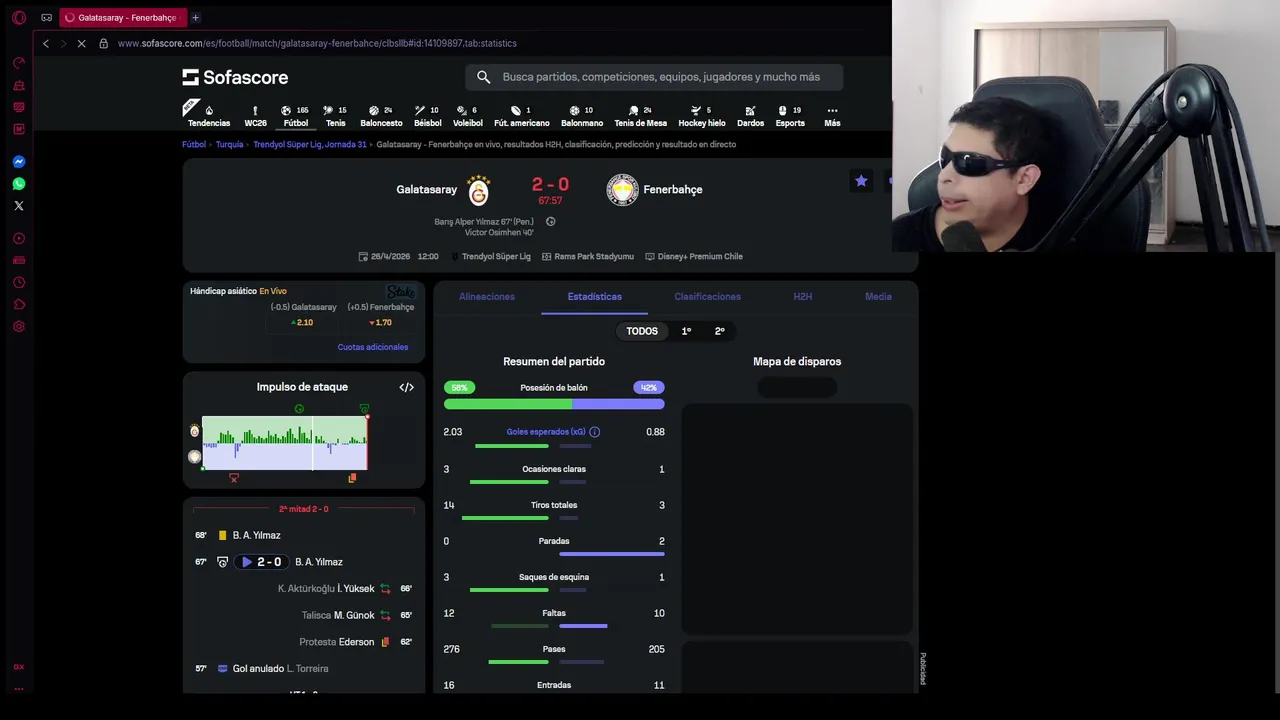Click the browser Back arrow
The height and width of the screenshot is (720, 1280).
[x=45, y=44]
